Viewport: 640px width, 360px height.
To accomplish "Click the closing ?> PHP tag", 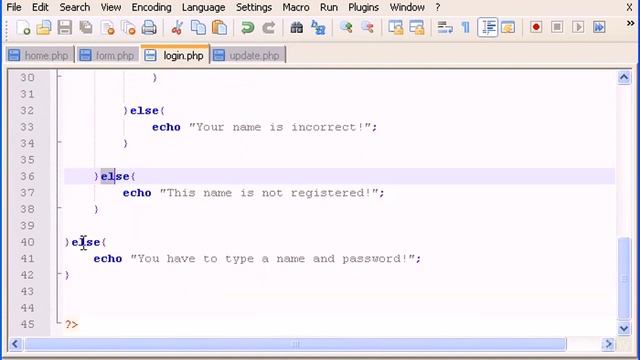I will click(71, 324).
